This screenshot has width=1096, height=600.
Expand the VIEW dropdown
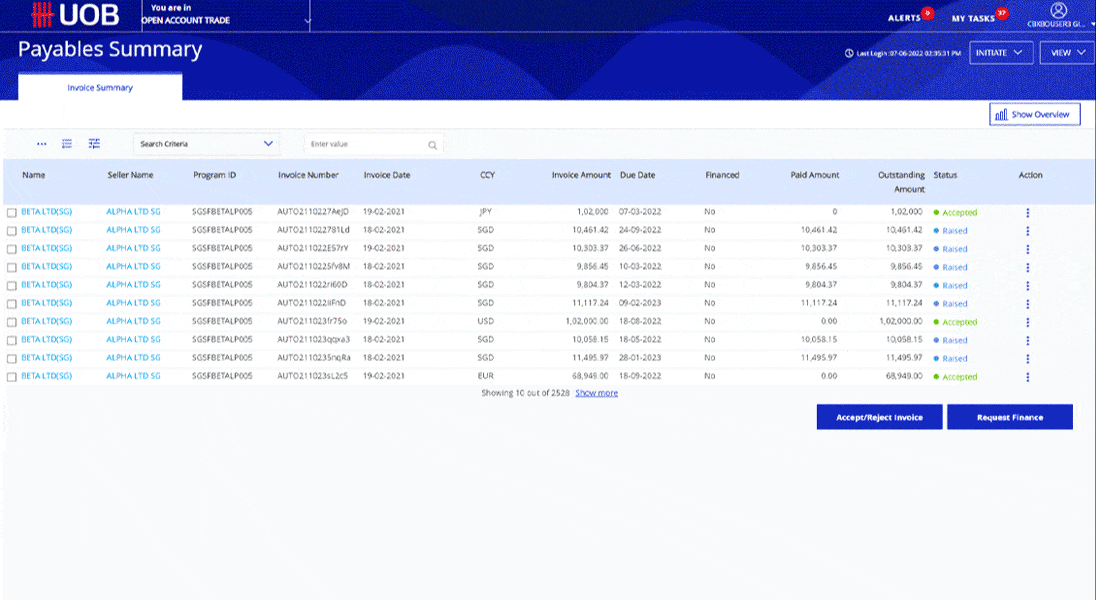[1067, 52]
